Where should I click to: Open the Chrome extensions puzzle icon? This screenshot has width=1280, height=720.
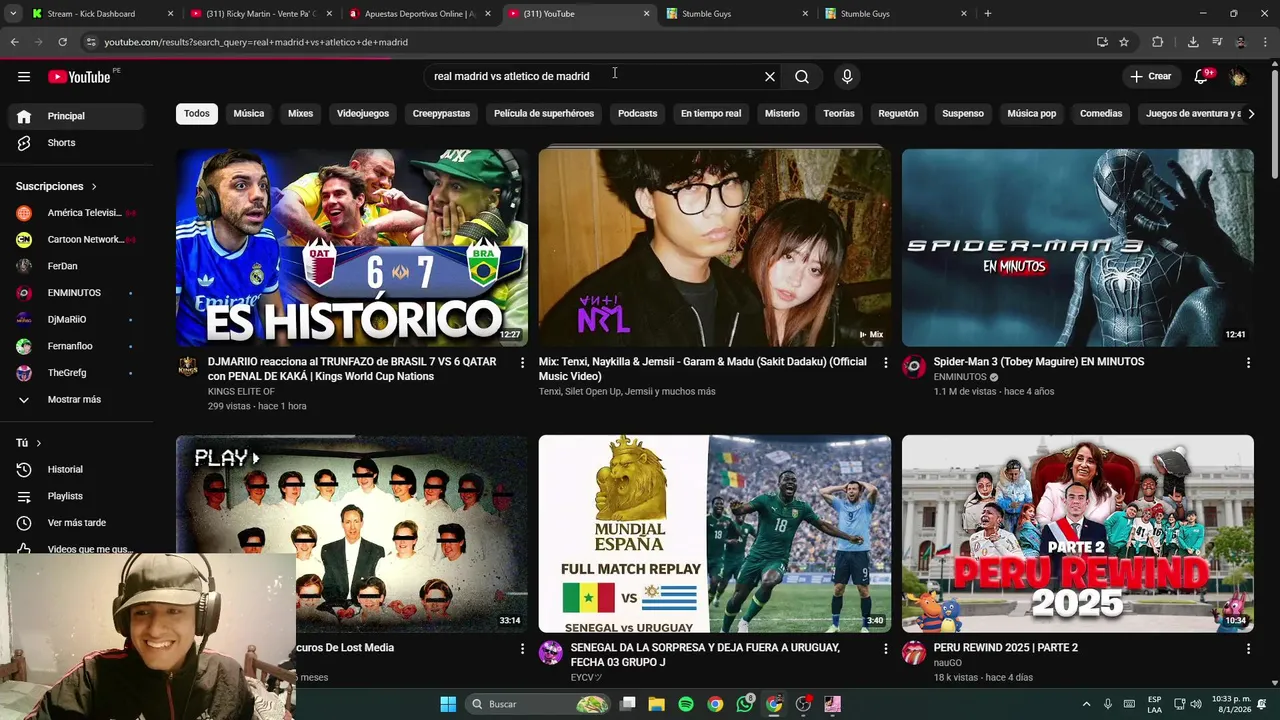click(1158, 42)
